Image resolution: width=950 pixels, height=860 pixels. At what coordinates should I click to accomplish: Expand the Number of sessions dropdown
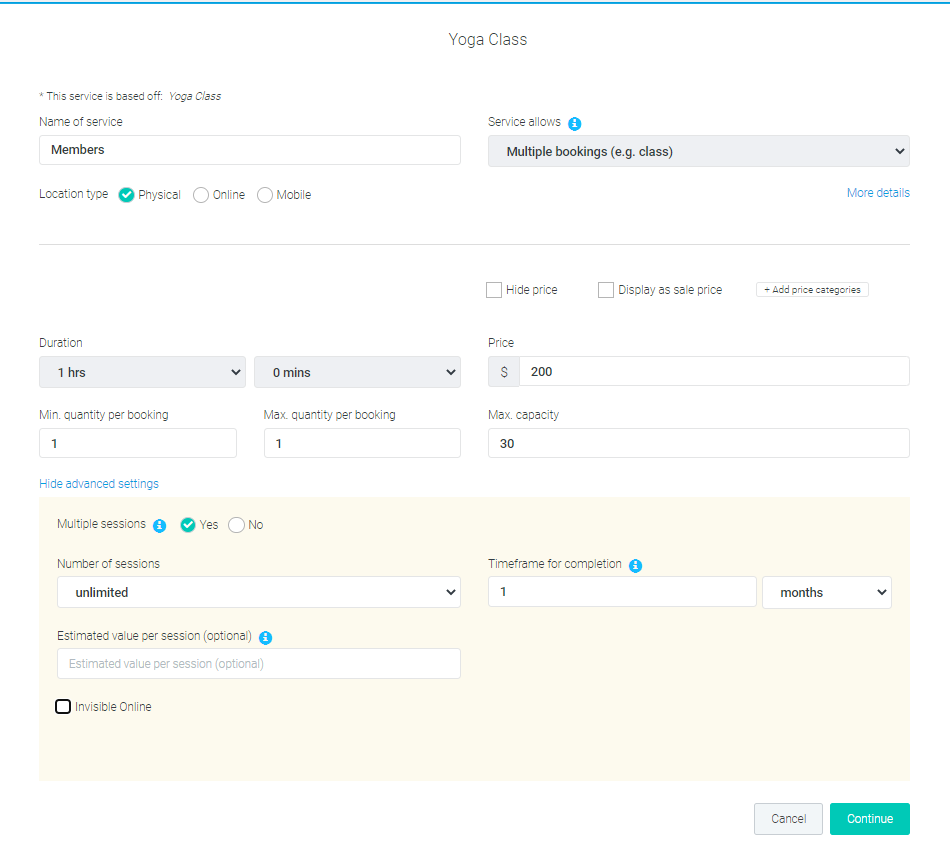[x=258, y=592]
